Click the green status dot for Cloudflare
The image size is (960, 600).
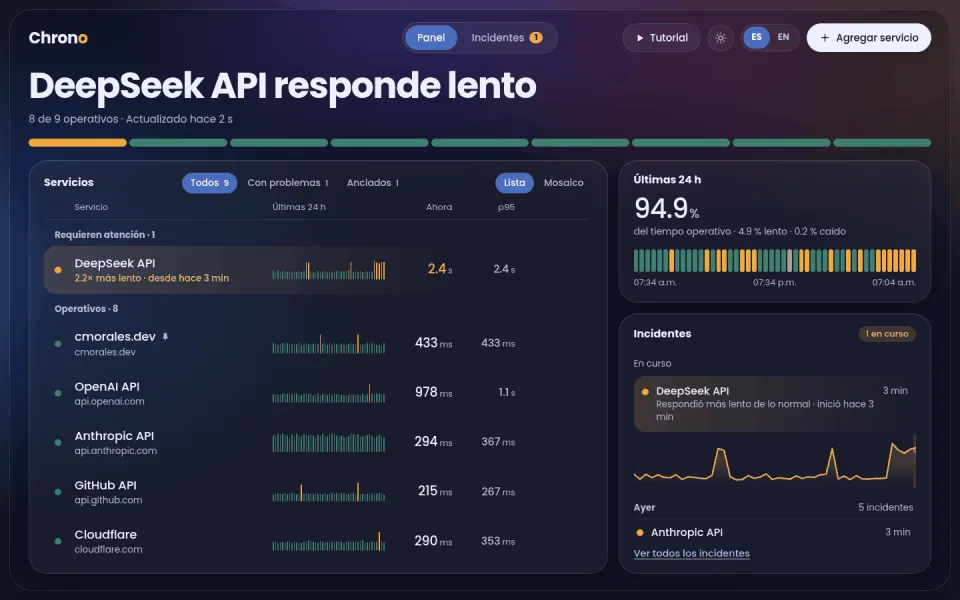58,541
